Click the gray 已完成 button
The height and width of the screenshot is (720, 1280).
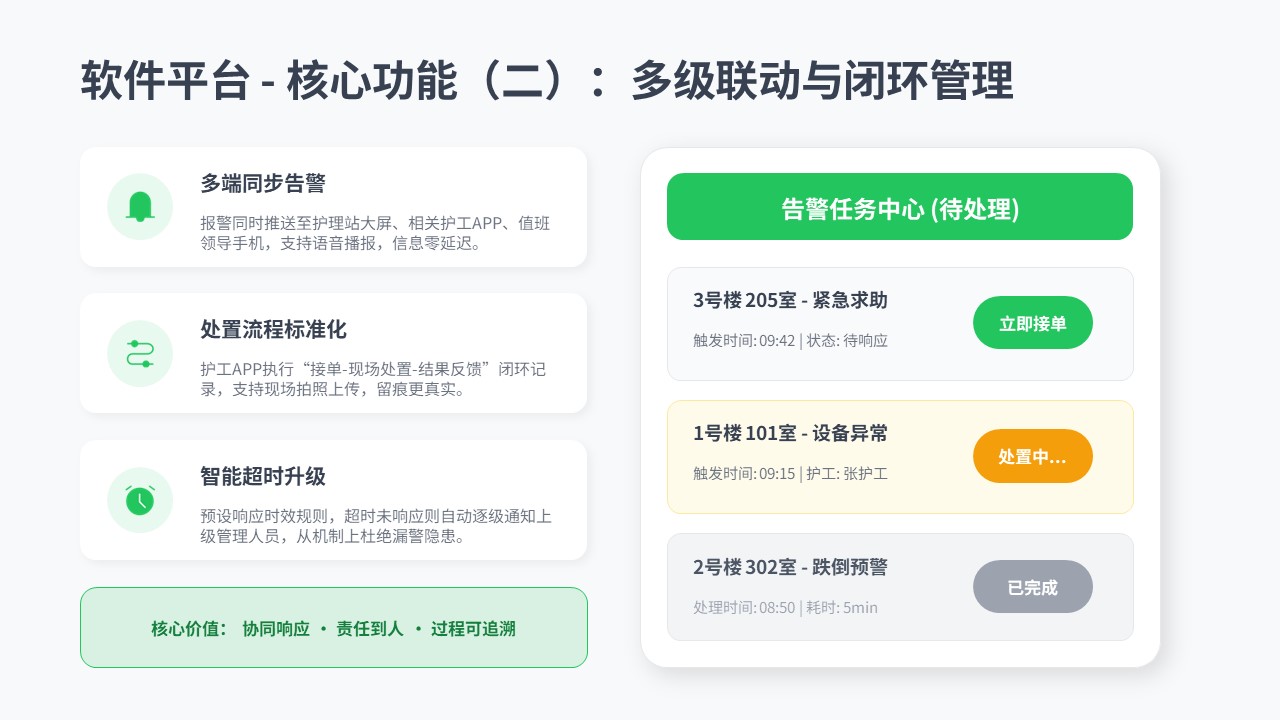[1032, 587]
